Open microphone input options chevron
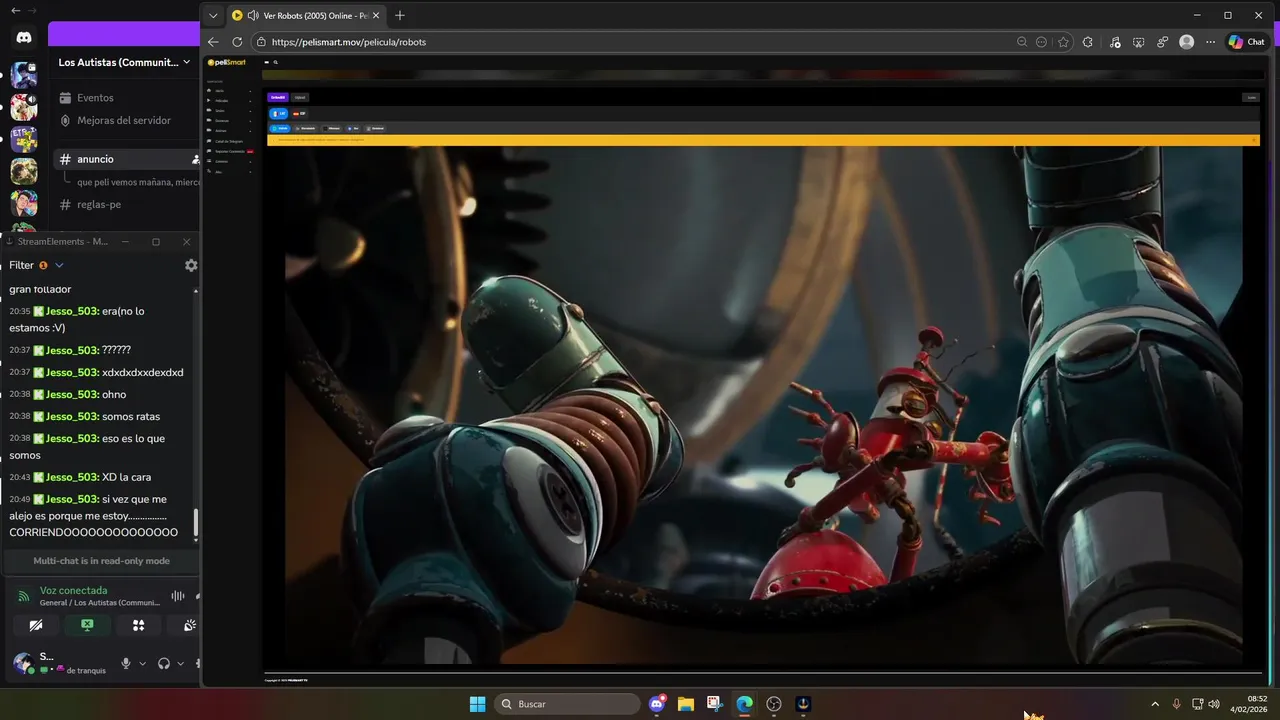 142,663
